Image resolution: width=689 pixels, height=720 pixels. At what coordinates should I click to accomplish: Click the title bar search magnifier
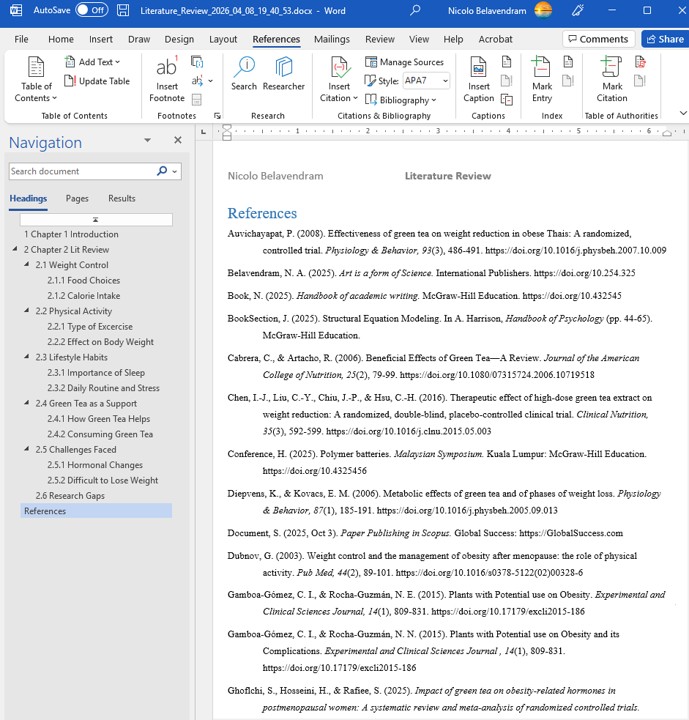[415, 10]
